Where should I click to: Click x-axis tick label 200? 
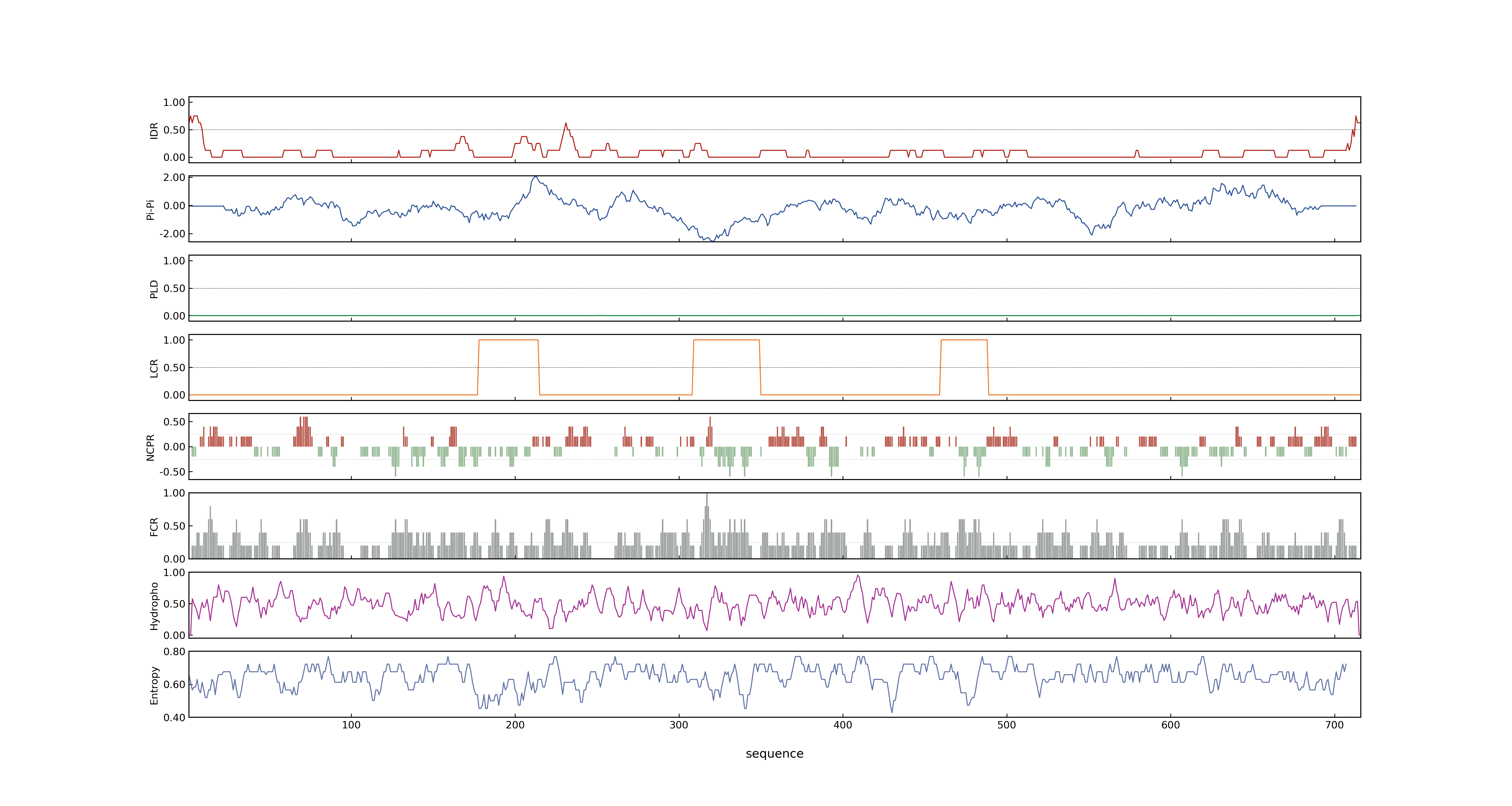(515, 725)
